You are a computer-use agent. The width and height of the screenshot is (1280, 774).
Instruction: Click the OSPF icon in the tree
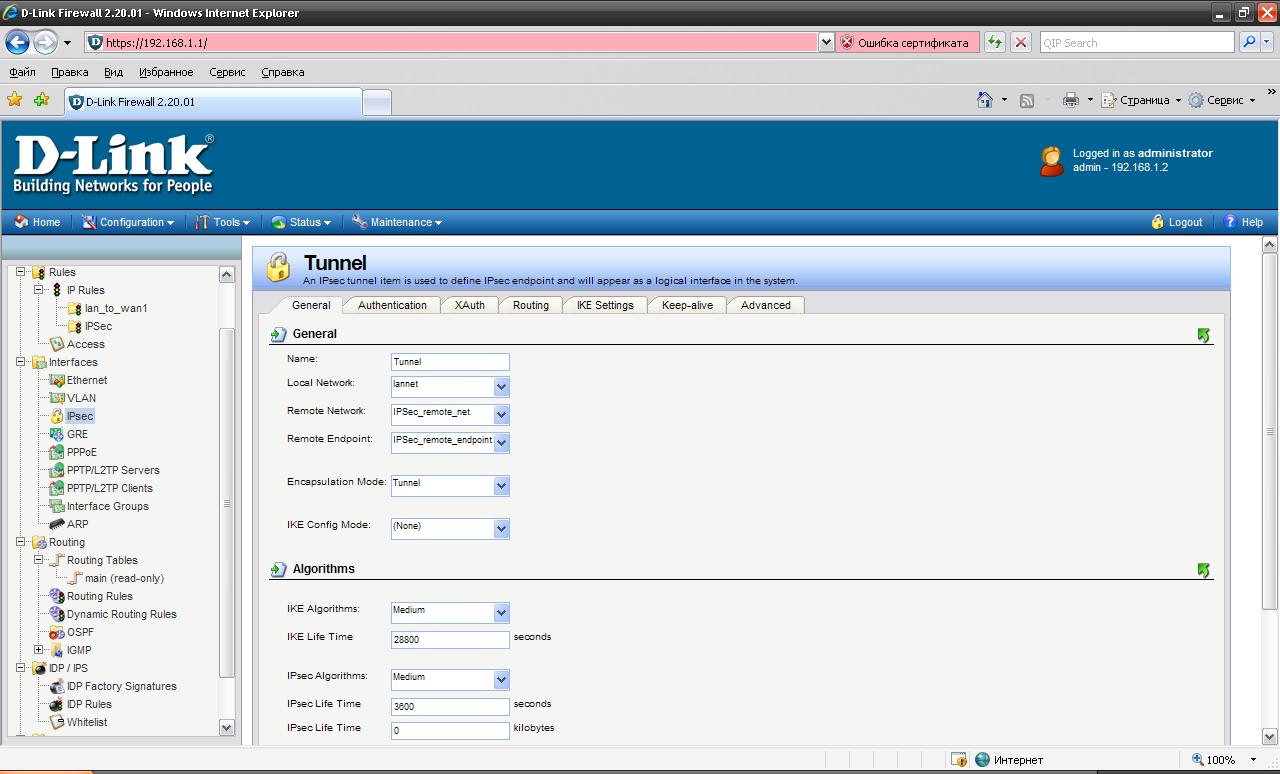(x=57, y=632)
